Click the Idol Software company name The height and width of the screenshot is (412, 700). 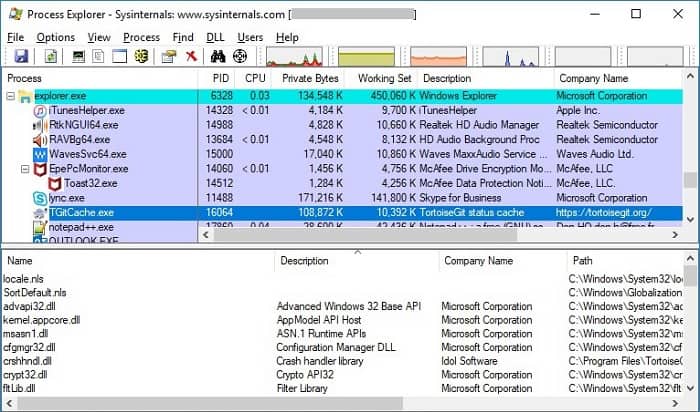[469, 361]
